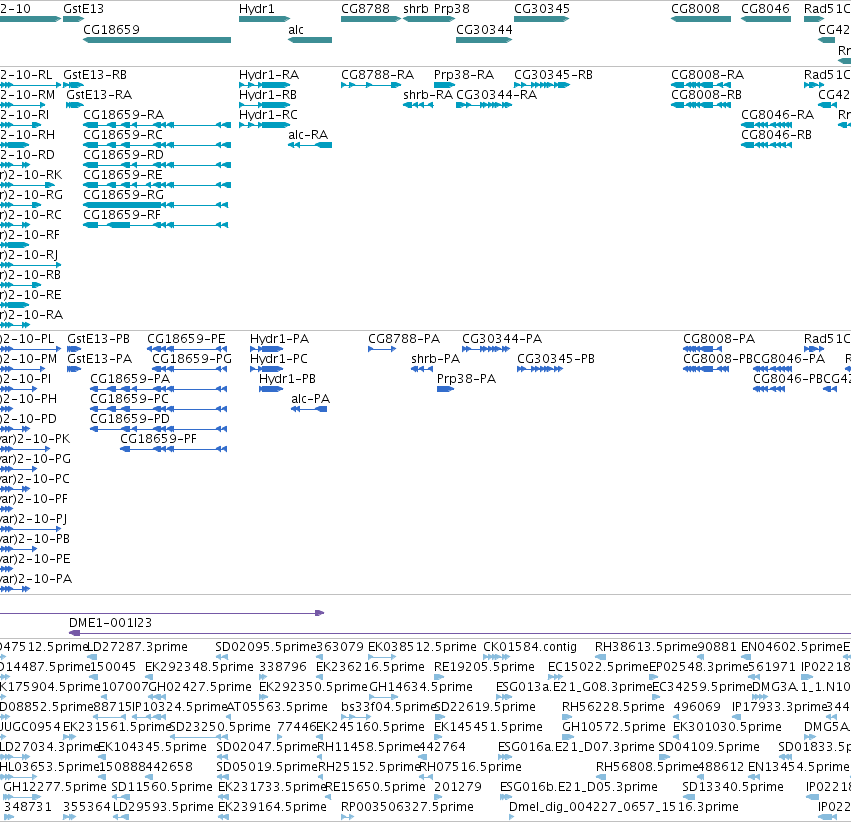Open the CG8788-RA transcript
Viewport: 851px width, 822px height.
(371, 85)
